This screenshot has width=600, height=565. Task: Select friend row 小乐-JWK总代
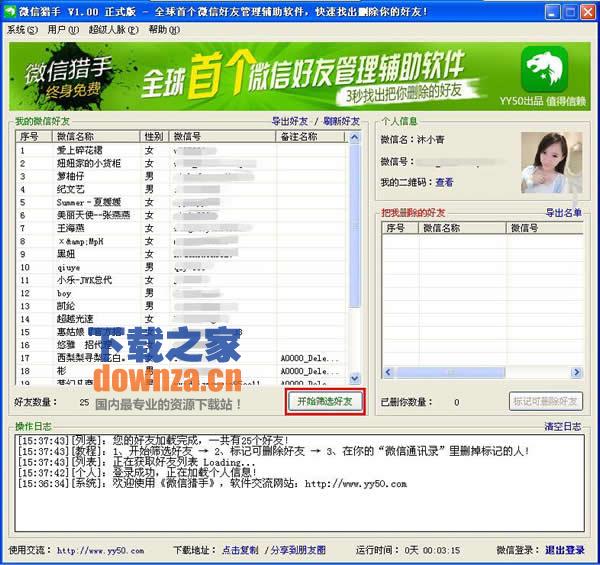pos(181,280)
